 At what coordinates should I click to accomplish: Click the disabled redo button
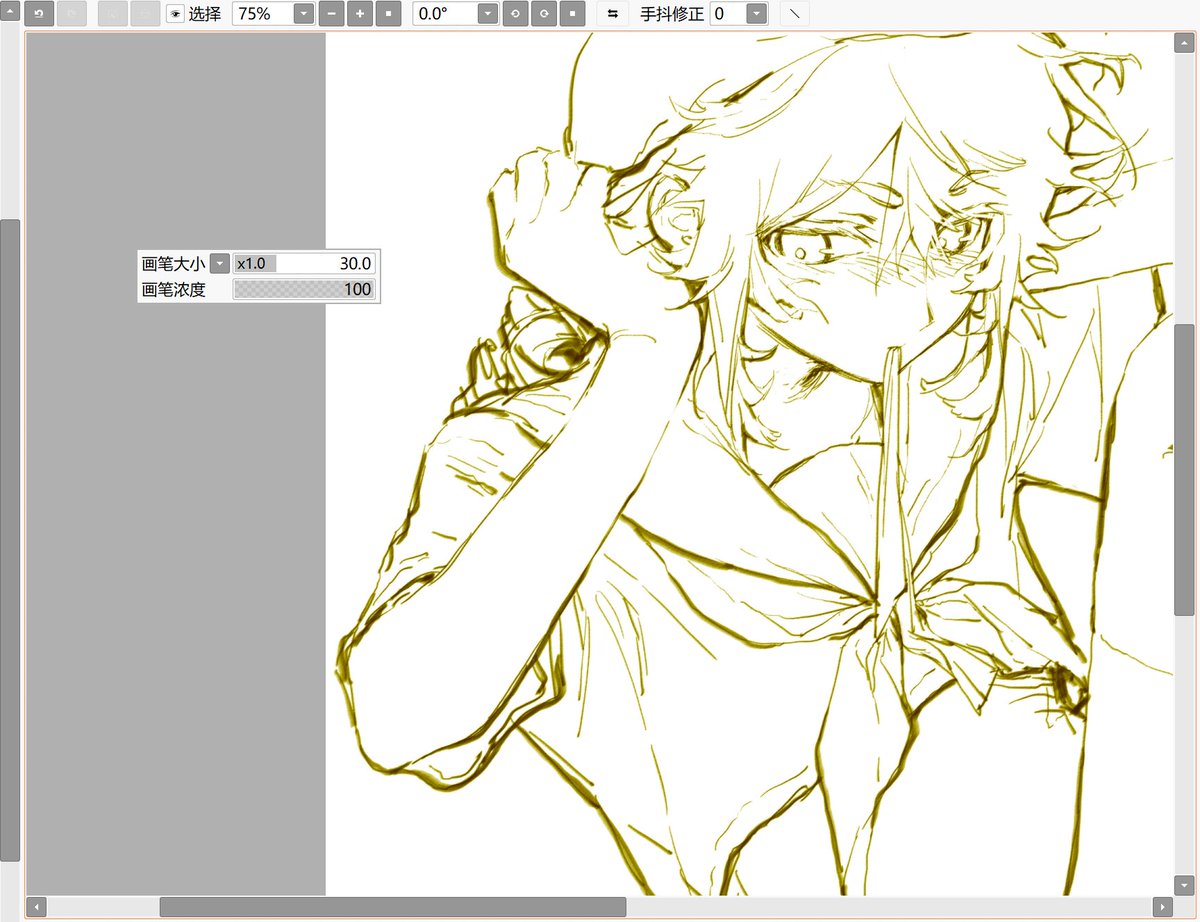click(71, 14)
